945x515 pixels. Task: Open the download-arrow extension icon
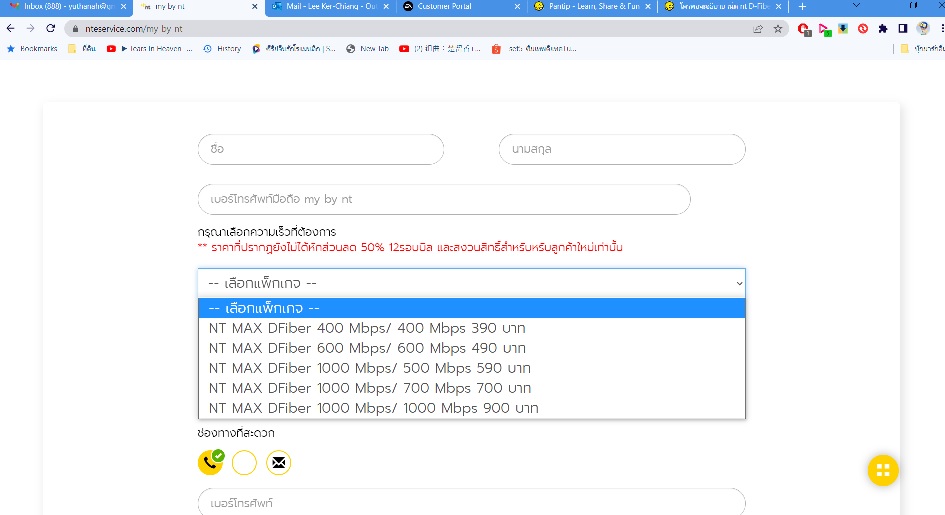(843, 28)
